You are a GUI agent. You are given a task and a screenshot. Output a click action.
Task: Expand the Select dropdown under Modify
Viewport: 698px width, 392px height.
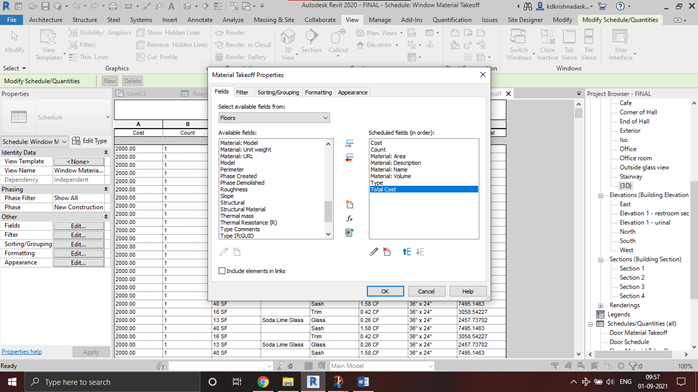pos(15,68)
